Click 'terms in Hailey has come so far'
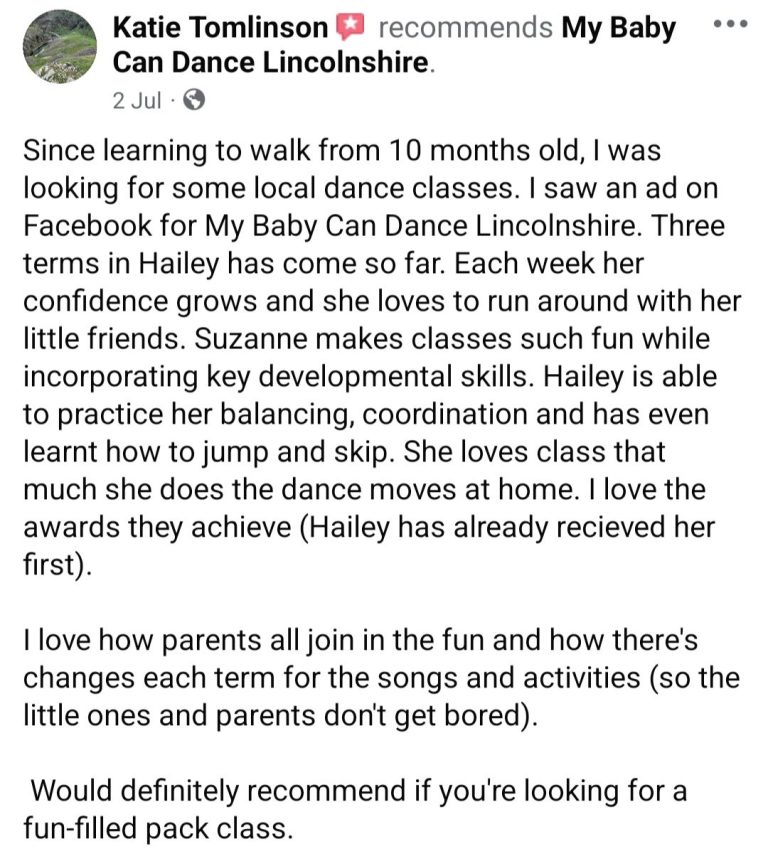768x861 pixels. (236, 264)
